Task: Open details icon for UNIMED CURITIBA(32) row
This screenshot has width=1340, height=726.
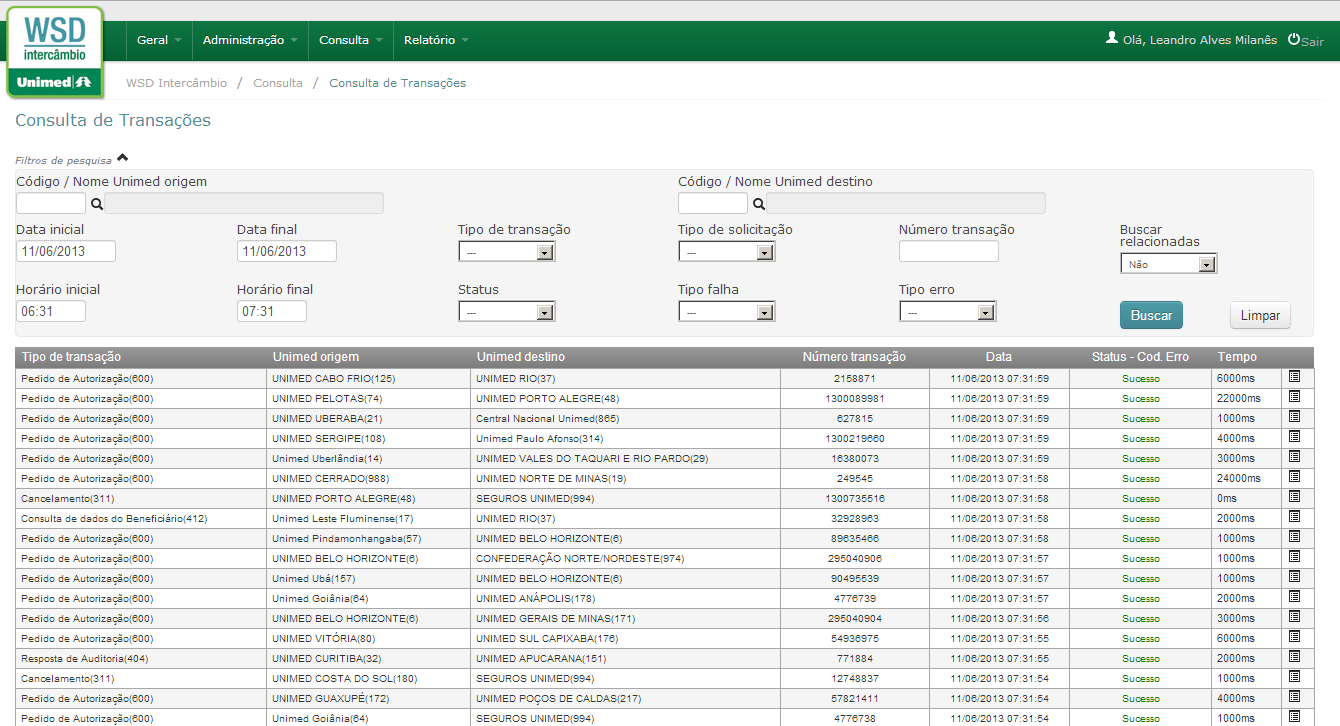Action: [x=1294, y=657]
